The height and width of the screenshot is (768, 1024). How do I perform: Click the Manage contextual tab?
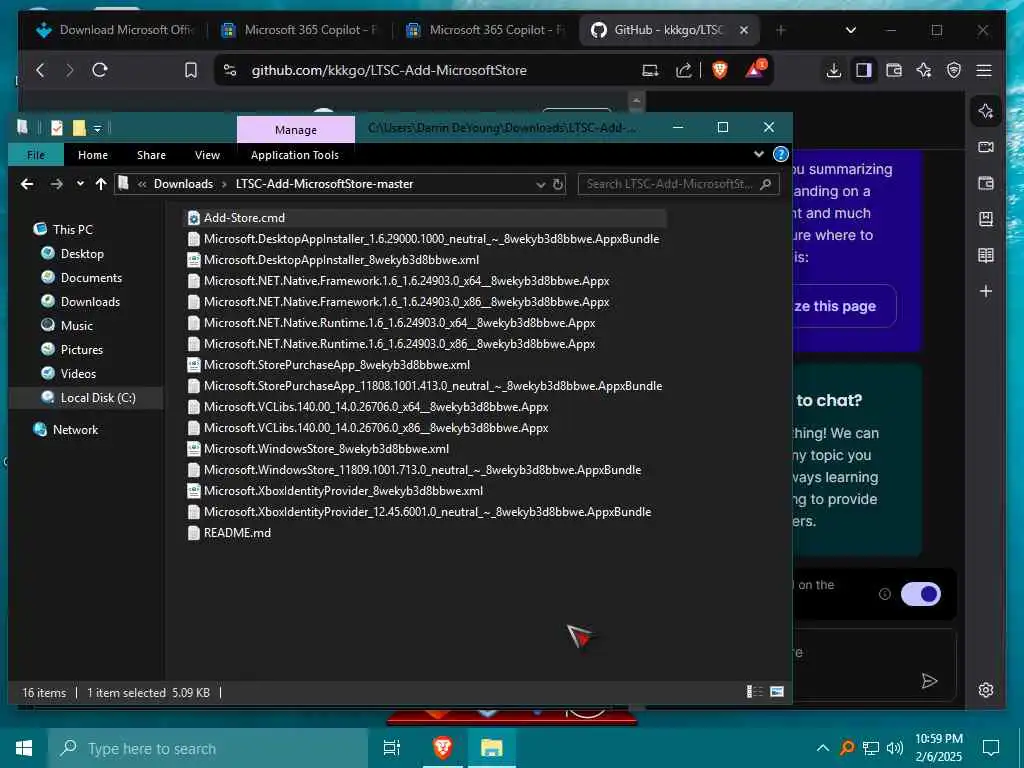[x=296, y=130]
